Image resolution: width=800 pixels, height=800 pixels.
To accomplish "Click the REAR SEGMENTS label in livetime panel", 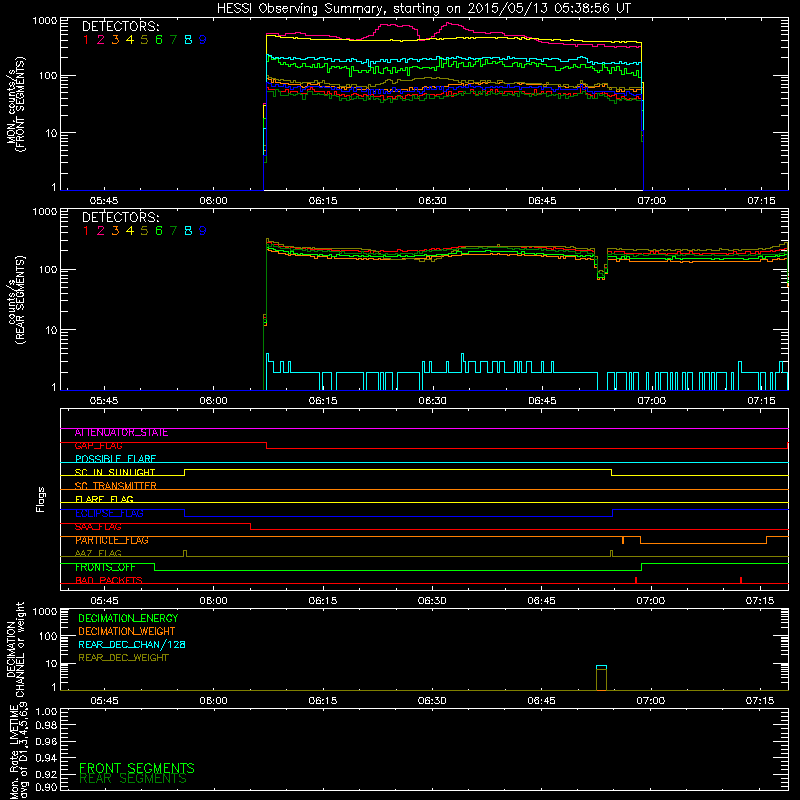I will click(133, 779).
